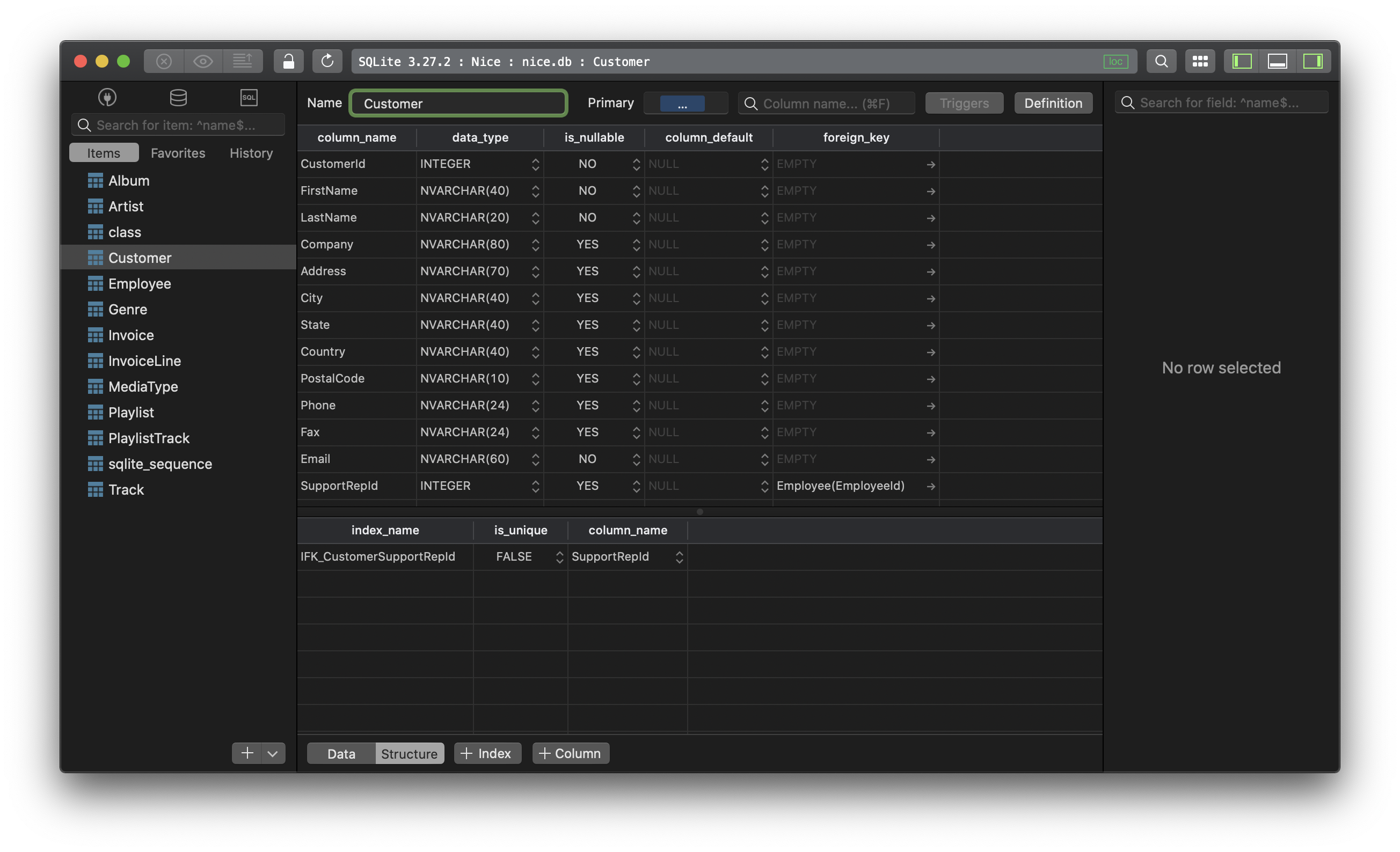This screenshot has width=1400, height=852.
Task: Select the search icon in toolbar
Action: [x=1159, y=60]
